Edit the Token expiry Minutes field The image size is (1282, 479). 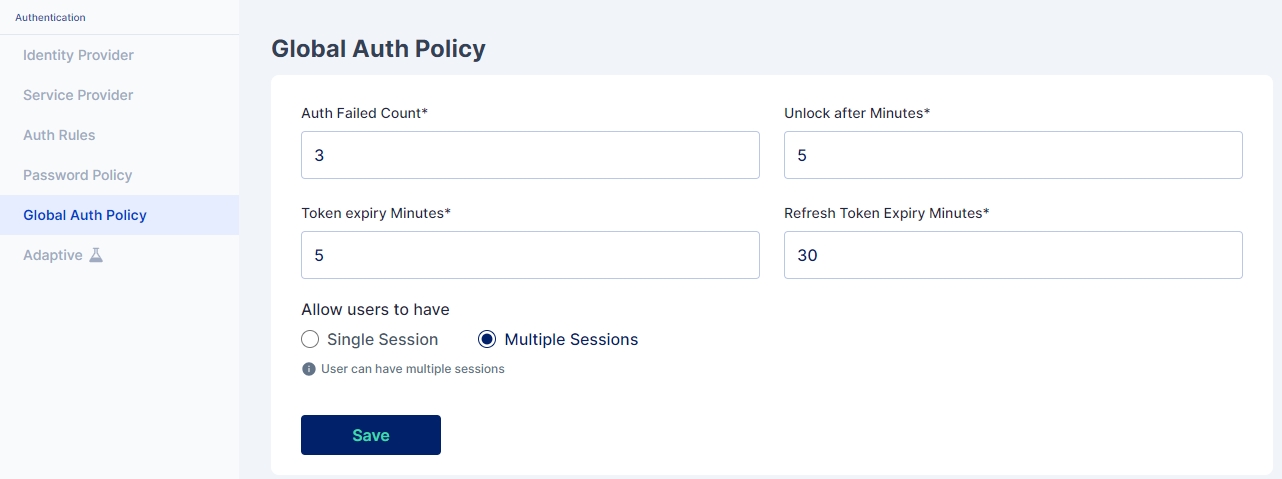[530, 255]
